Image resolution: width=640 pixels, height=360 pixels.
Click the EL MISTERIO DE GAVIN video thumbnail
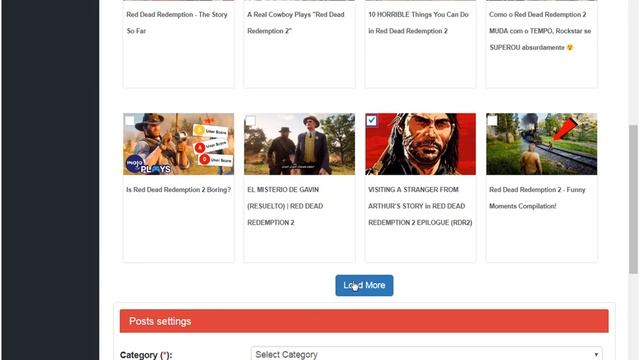click(x=300, y=144)
